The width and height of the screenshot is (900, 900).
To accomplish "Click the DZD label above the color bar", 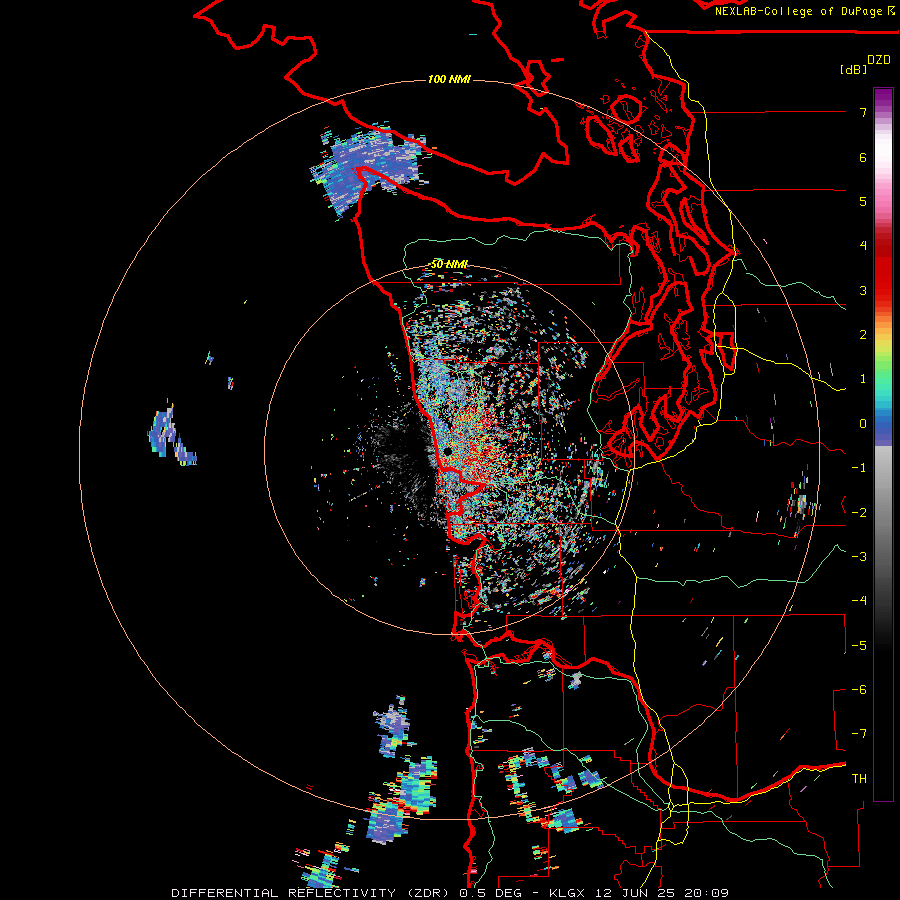I will 879,60.
